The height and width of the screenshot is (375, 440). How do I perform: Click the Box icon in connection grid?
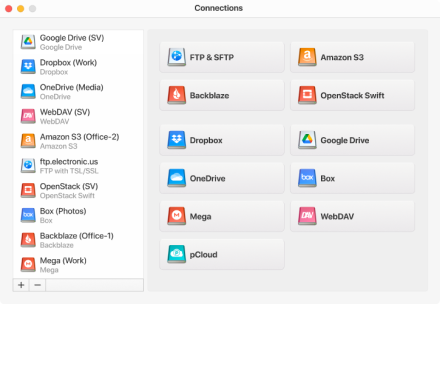coord(307,178)
